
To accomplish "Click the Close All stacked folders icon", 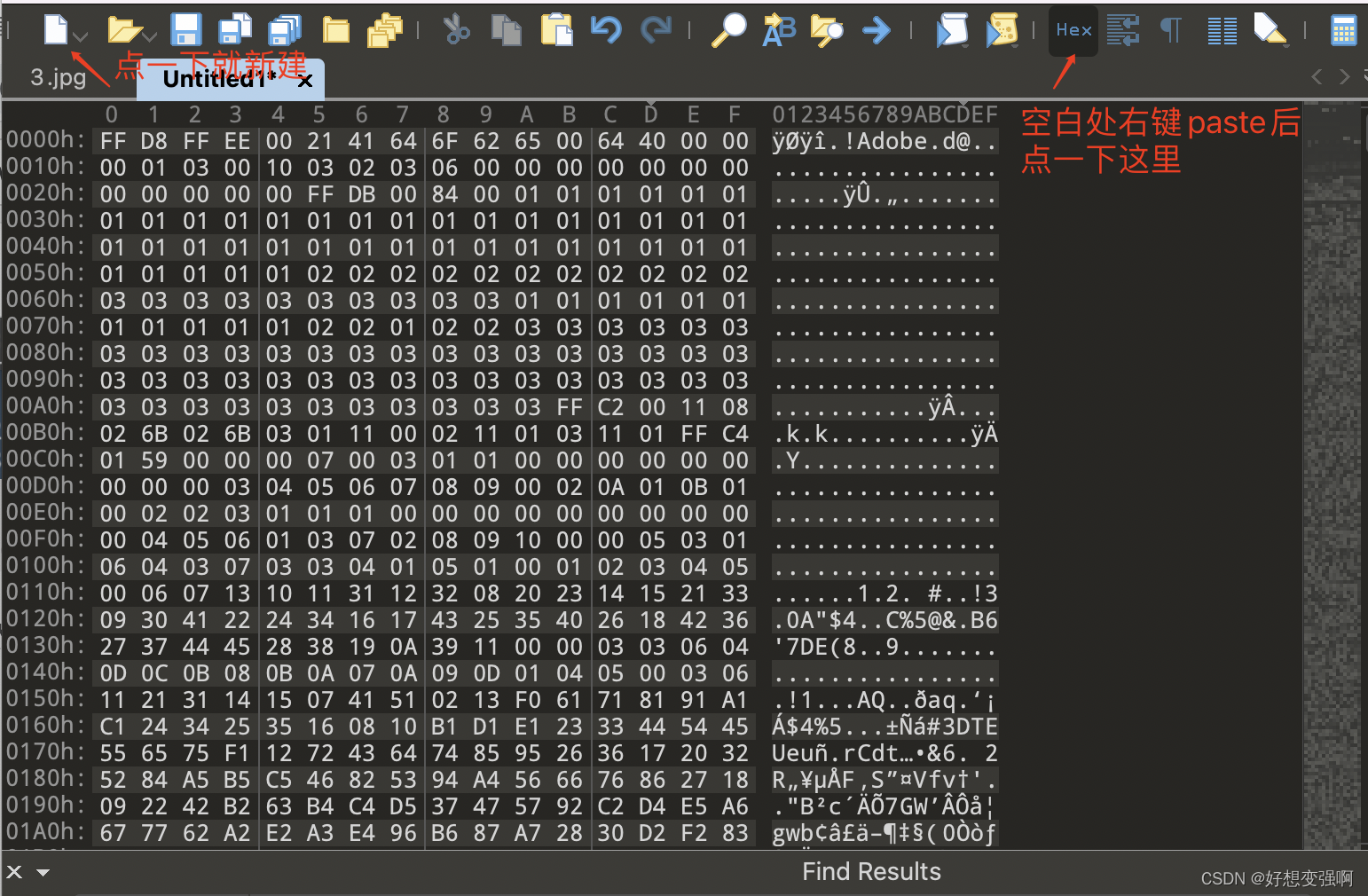I will pos(385,30).
